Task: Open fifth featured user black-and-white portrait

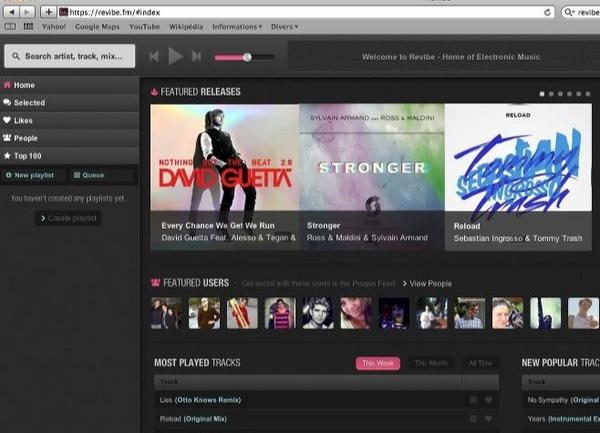Action: coord(318,313)
